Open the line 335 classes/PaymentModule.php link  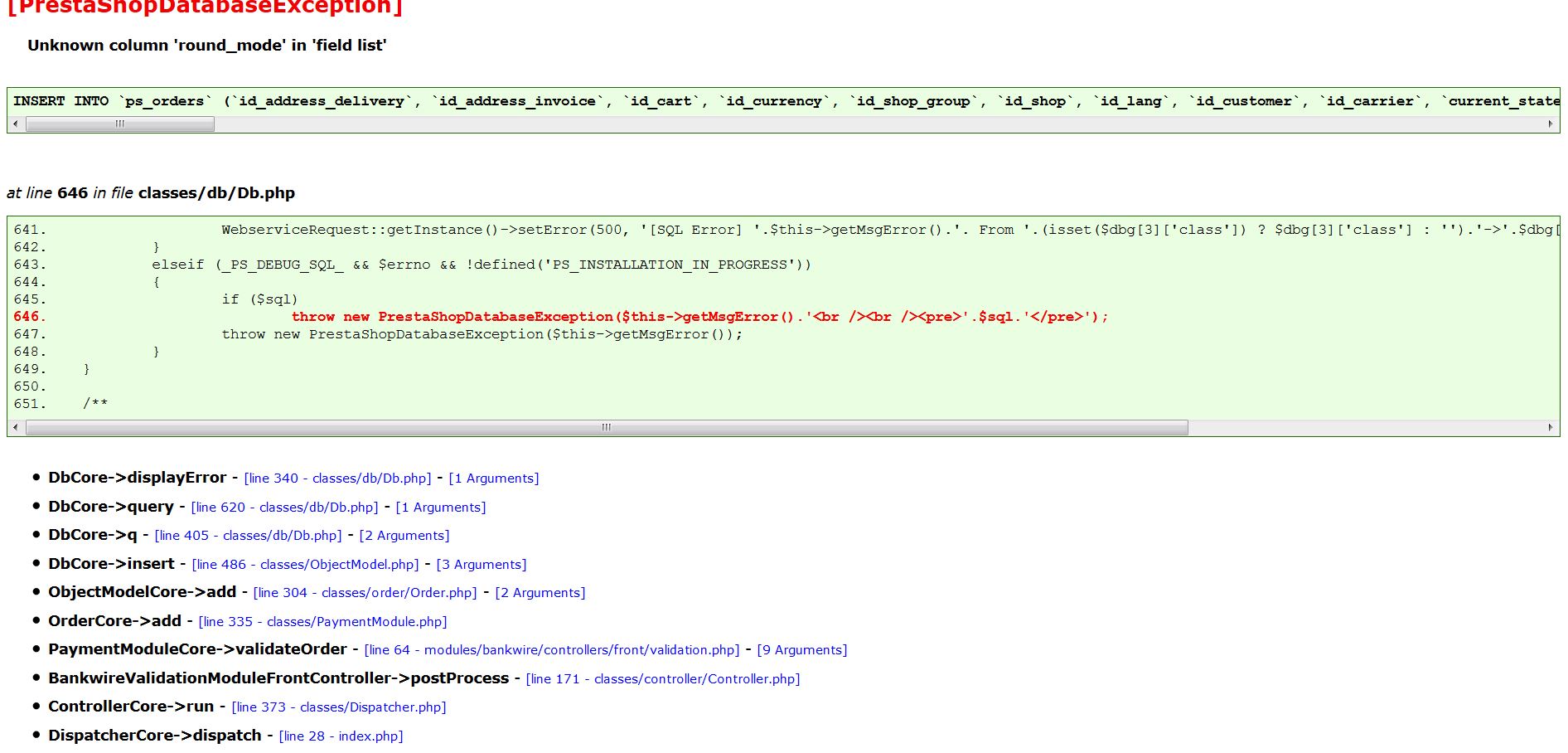point(322,622)
